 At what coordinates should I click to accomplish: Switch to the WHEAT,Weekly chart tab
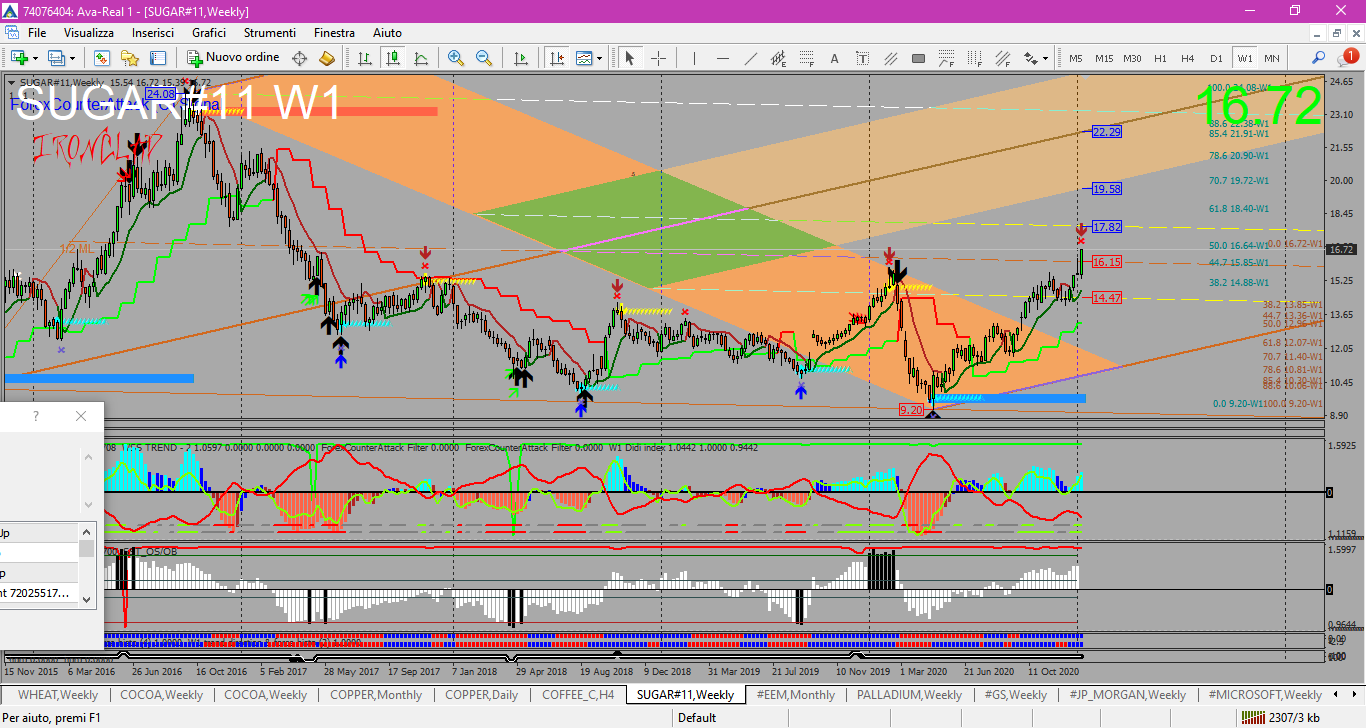pyautogui.click(x=58, y=694)
